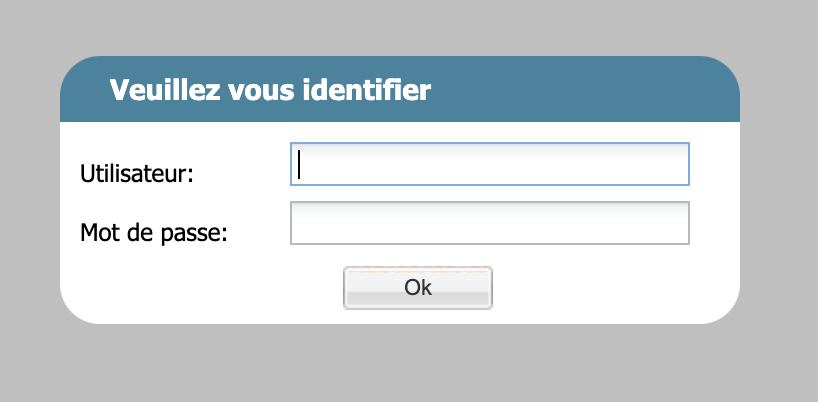
Task: Select the username entry box
Action: click(489, 164)
